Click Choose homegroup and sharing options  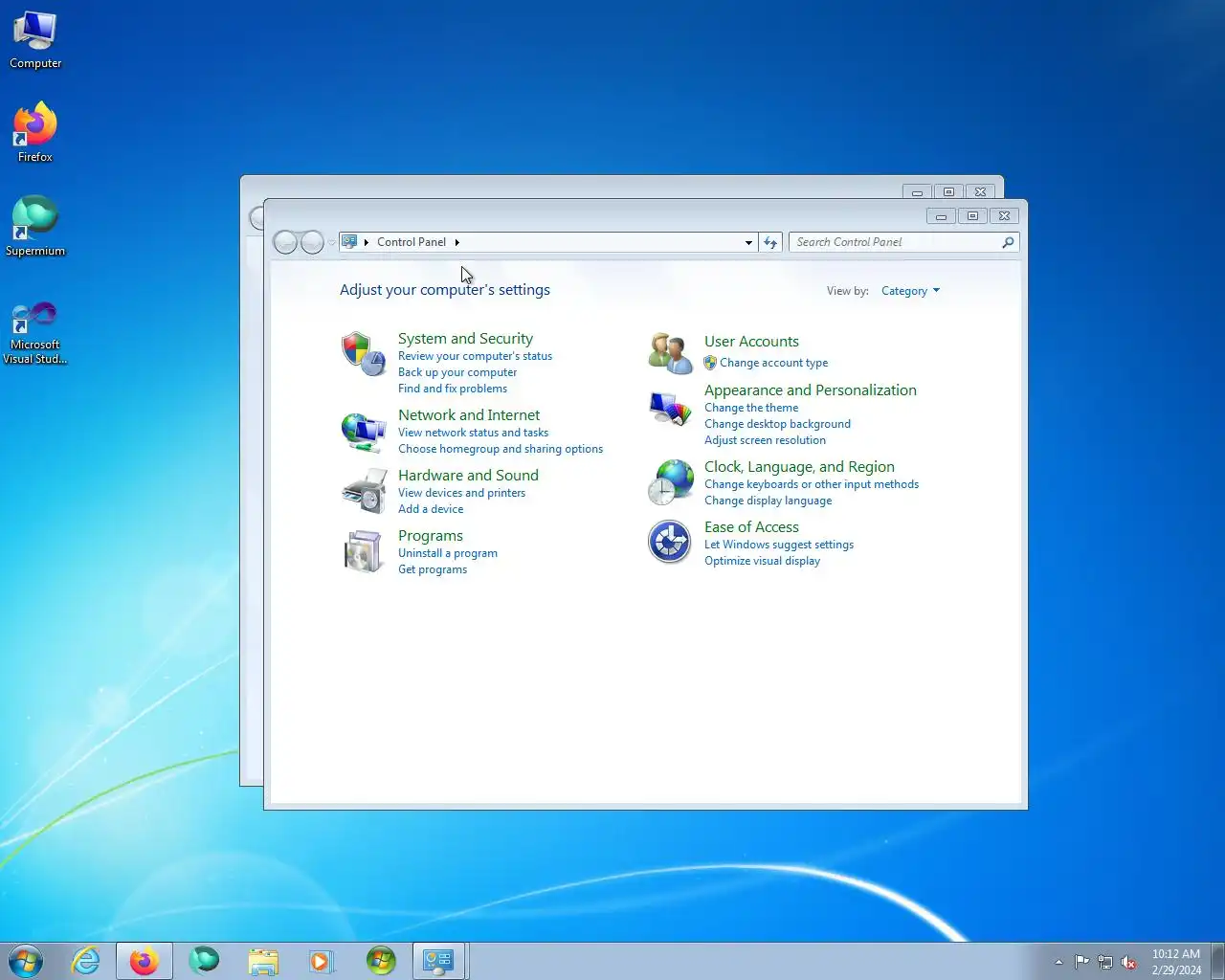click(501, 449)
